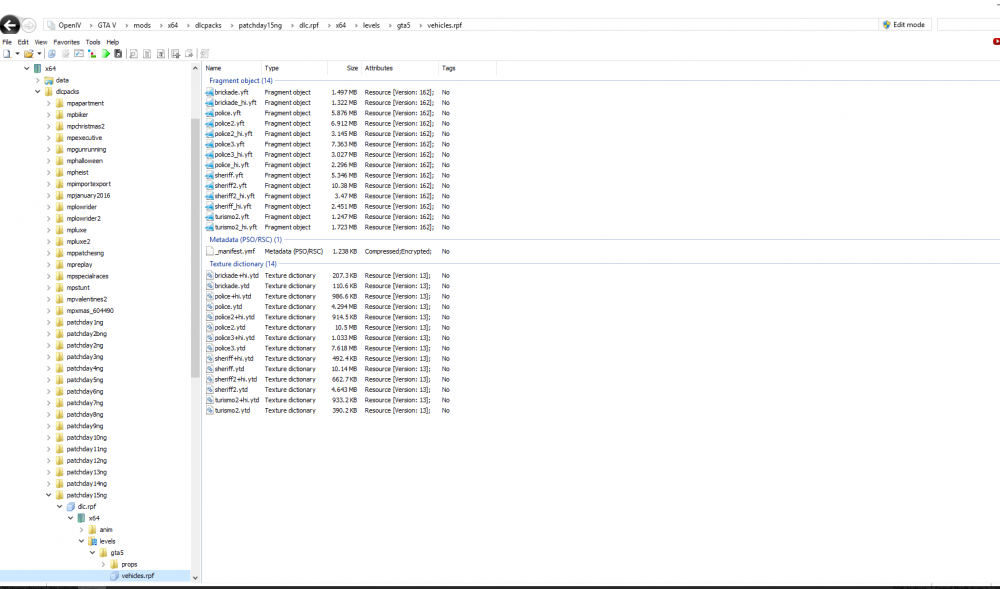Viewport: 1000px width, 589px height.
Task: Select the sheriff_hi.yft file name
Action: pyautogui.click(x=233, y=207)
